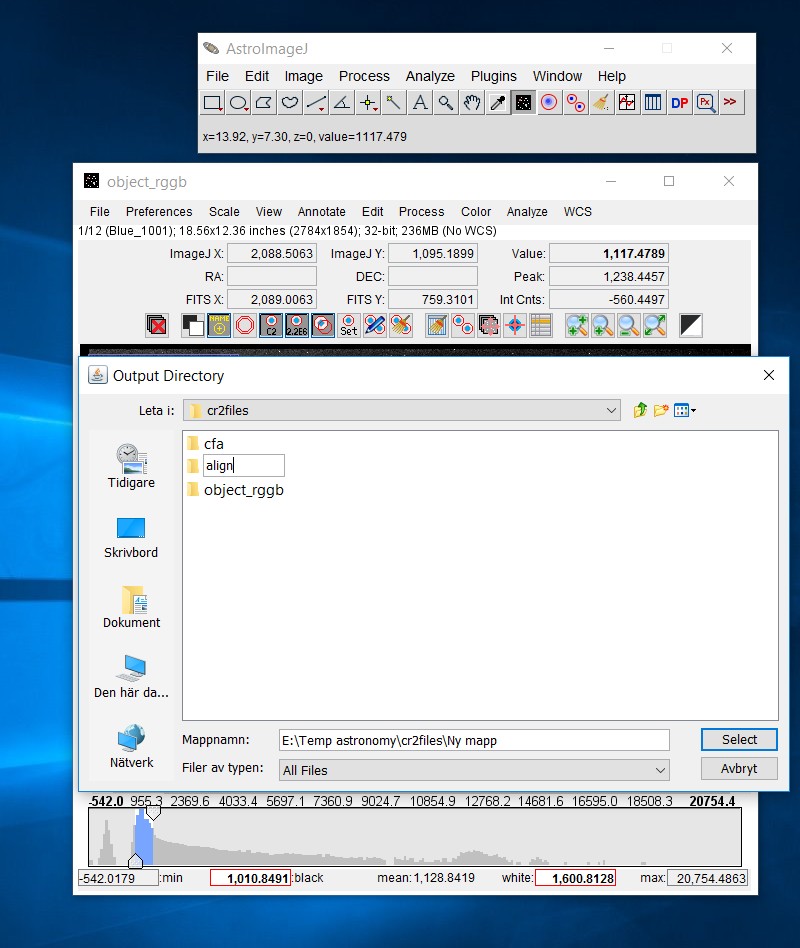Click the up one level folder icon
Image resolution: width=800 pixels, height=948 pixels.
[640, 411]
